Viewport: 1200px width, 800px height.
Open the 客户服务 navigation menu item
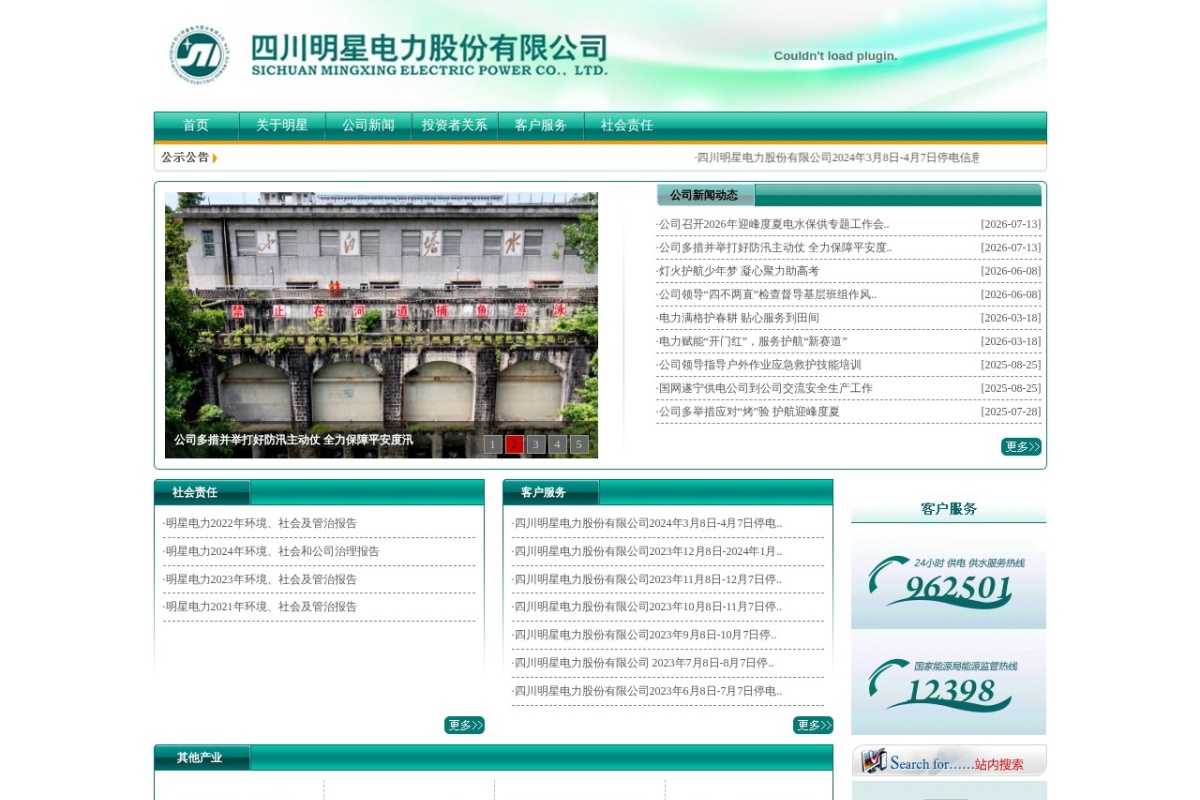click(540, 125)
